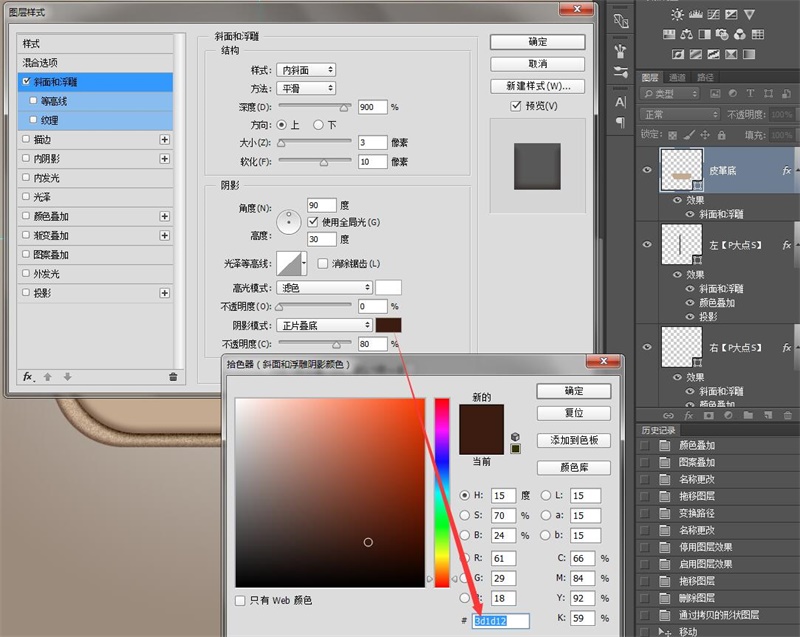
Task: Click the plus button next to 内阴影
Action: click(164, 159)
